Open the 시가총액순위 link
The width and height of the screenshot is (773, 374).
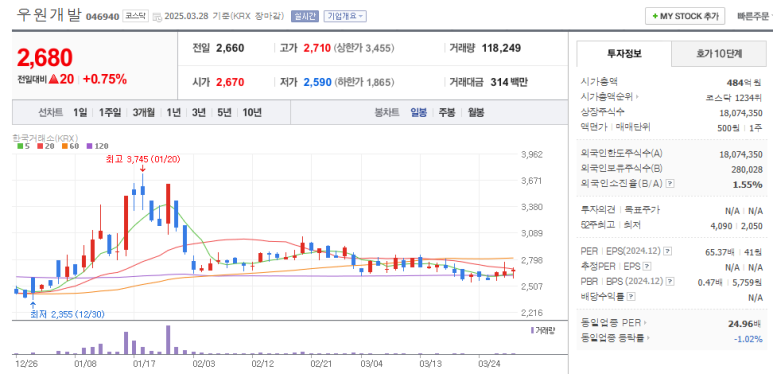[x=610, y=97]
